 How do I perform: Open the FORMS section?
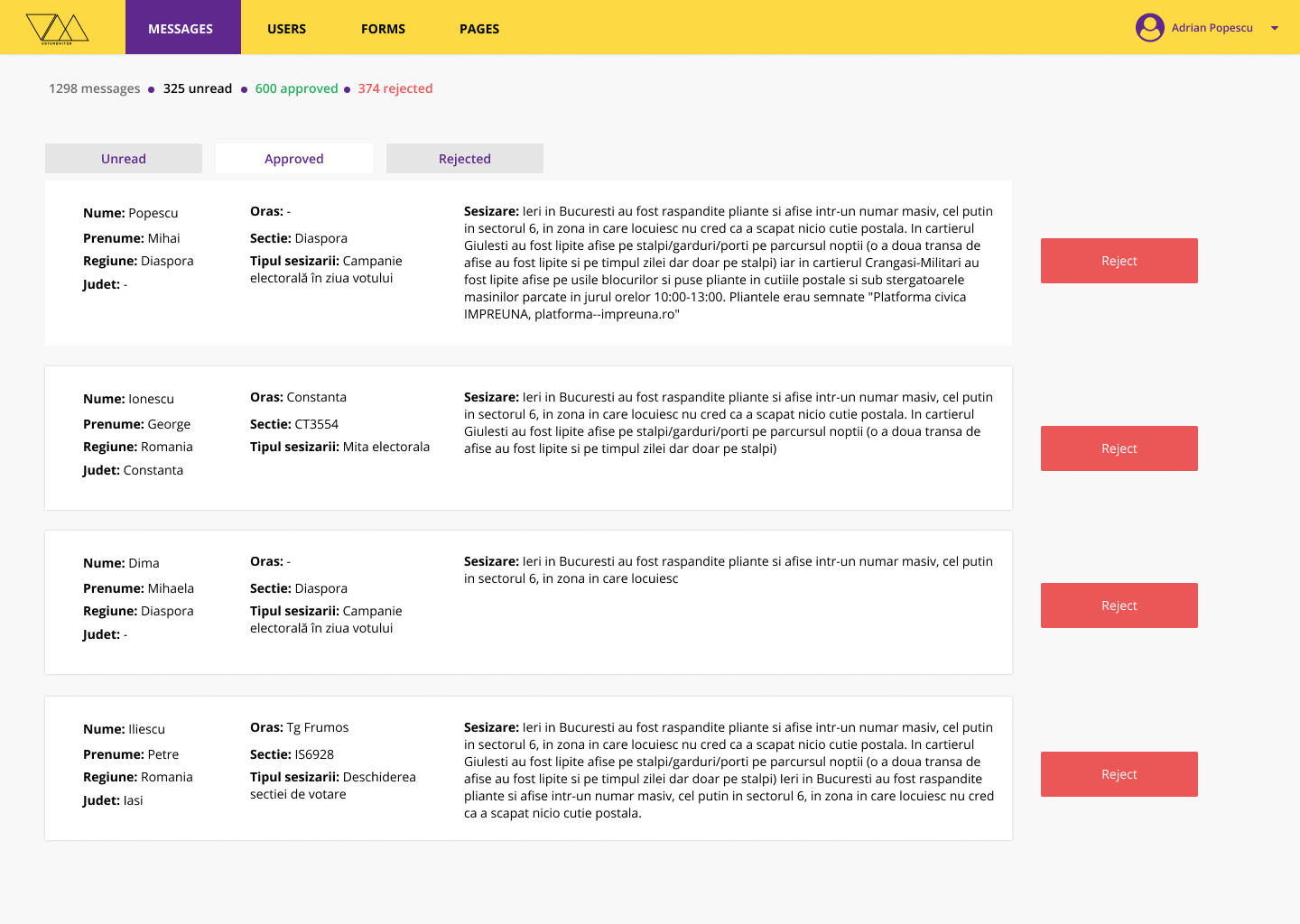[383, 29]
